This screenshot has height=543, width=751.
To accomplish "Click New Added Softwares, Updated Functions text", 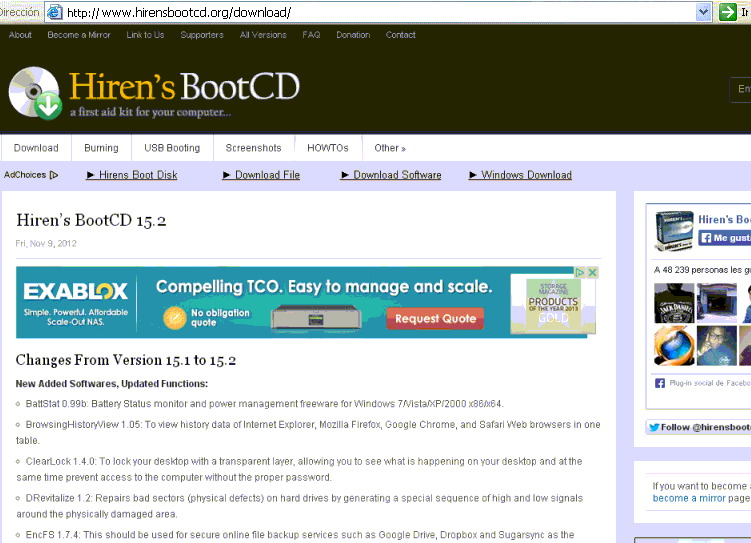I will [112, 384].
